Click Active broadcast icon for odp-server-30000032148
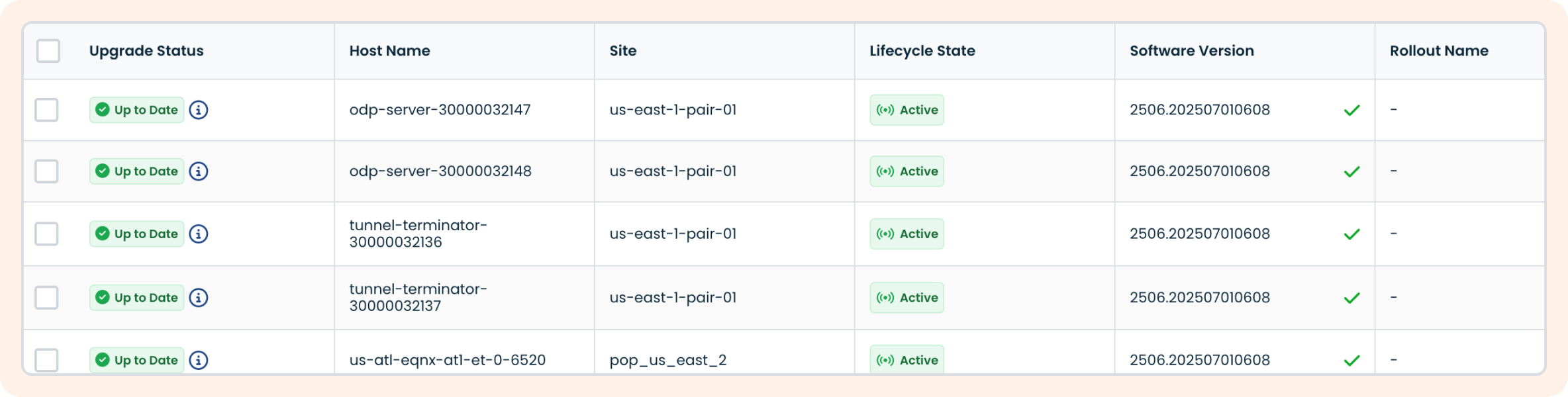 (x=885, y=171)
